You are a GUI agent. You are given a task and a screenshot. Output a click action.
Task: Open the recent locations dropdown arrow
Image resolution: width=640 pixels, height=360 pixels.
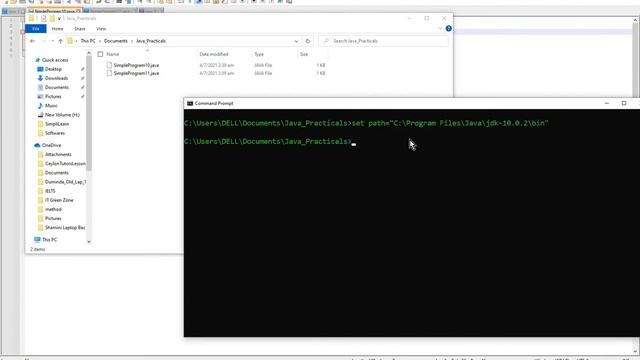click(52, 41)
